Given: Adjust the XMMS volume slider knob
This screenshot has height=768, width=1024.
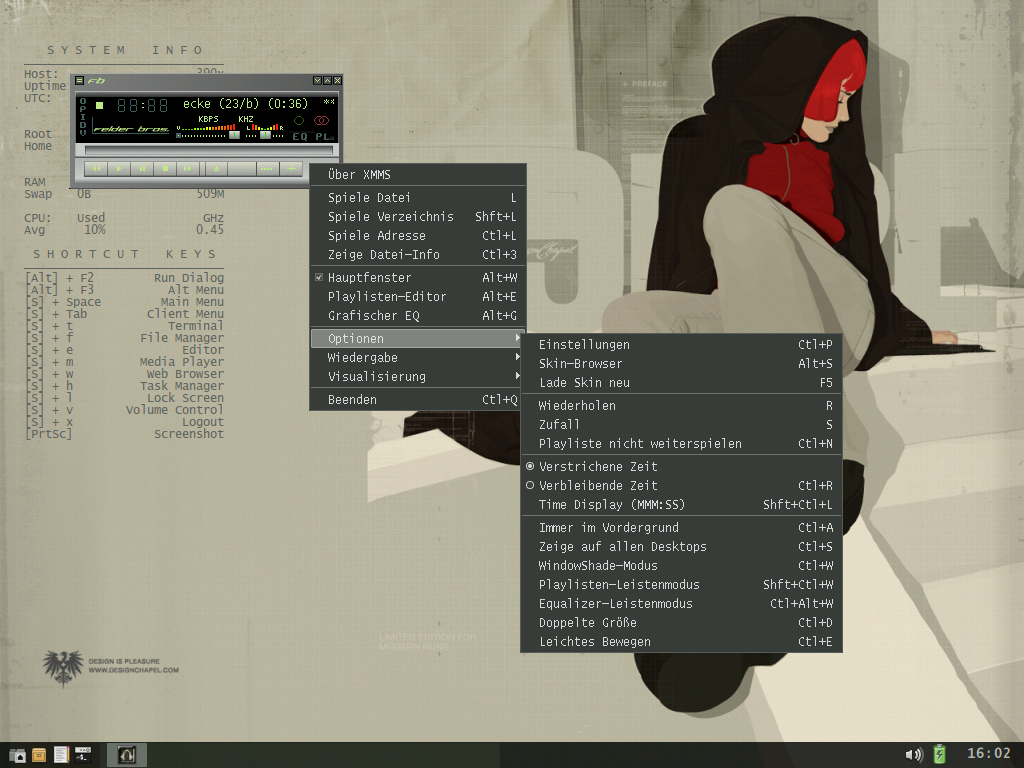Looking at the screenshot, I should click(x=234, y=135).
